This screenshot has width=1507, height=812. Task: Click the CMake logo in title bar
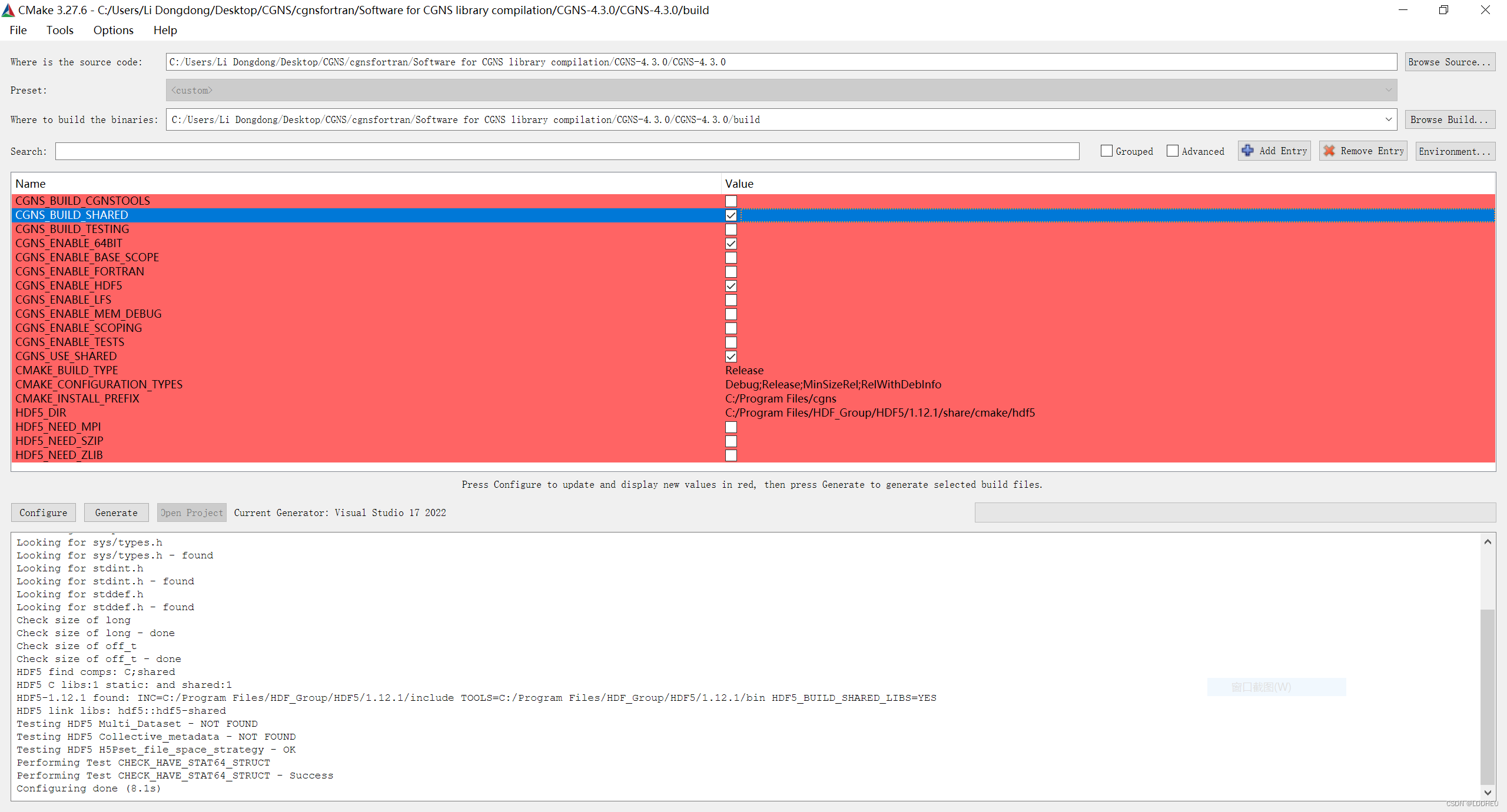(x=8, y=10)
